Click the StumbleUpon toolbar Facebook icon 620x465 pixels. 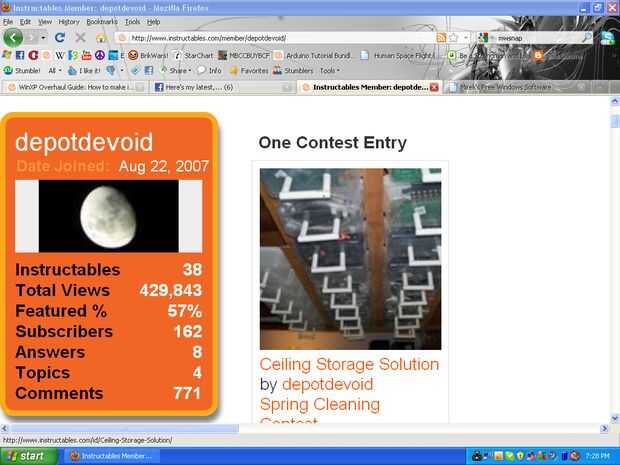[x=149, y=70]
